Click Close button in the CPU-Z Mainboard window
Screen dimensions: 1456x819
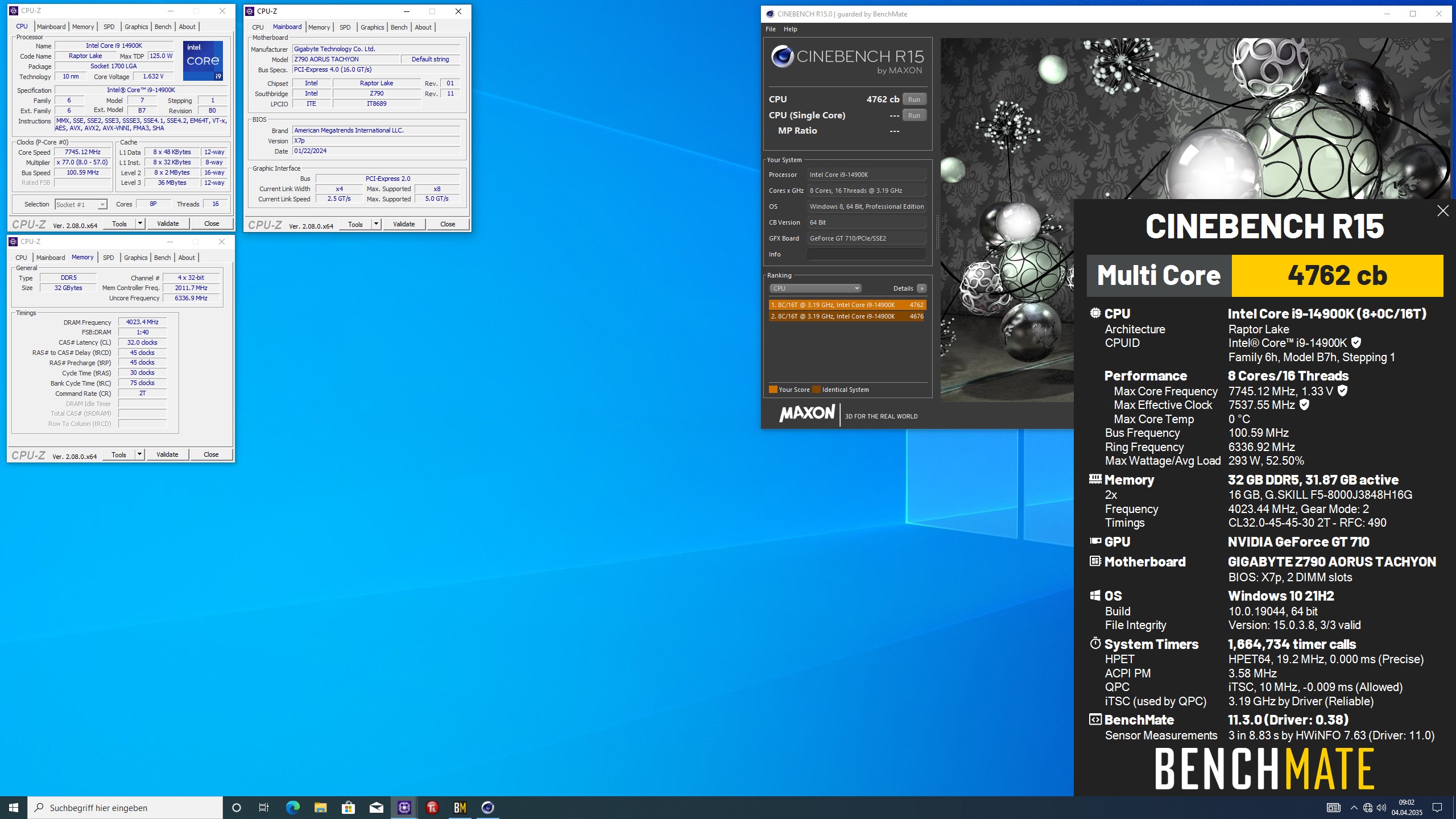pos(448,224)
